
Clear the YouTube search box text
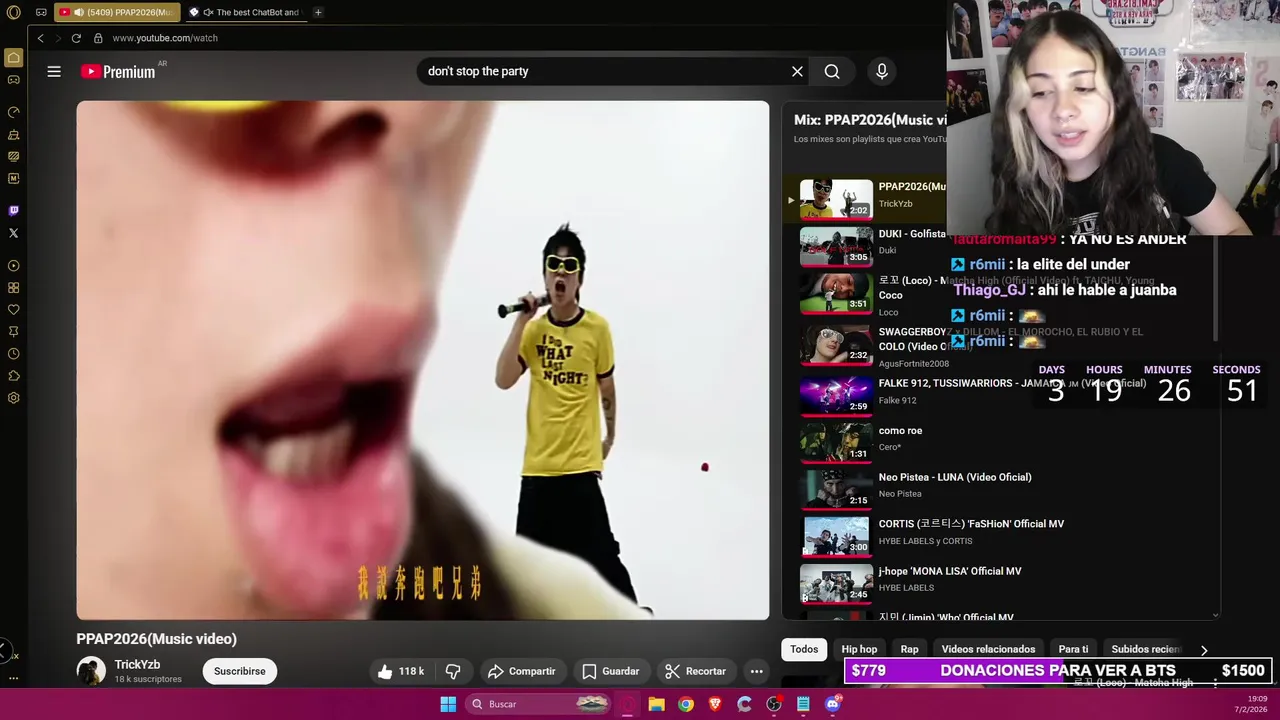[797, 71]
